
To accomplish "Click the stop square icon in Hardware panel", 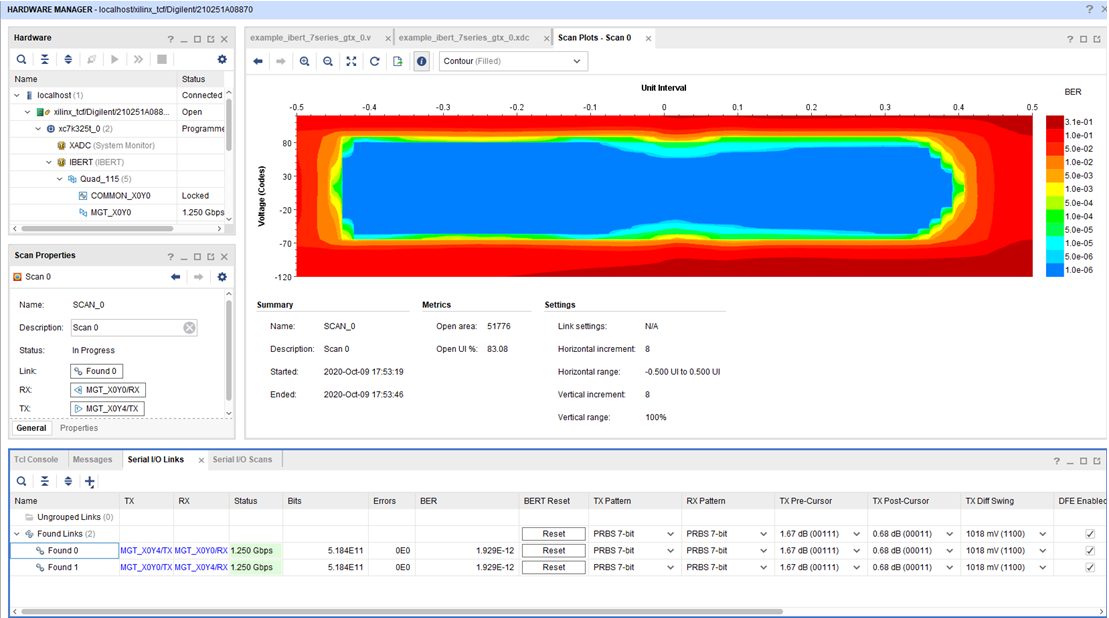I will point(162,59).
